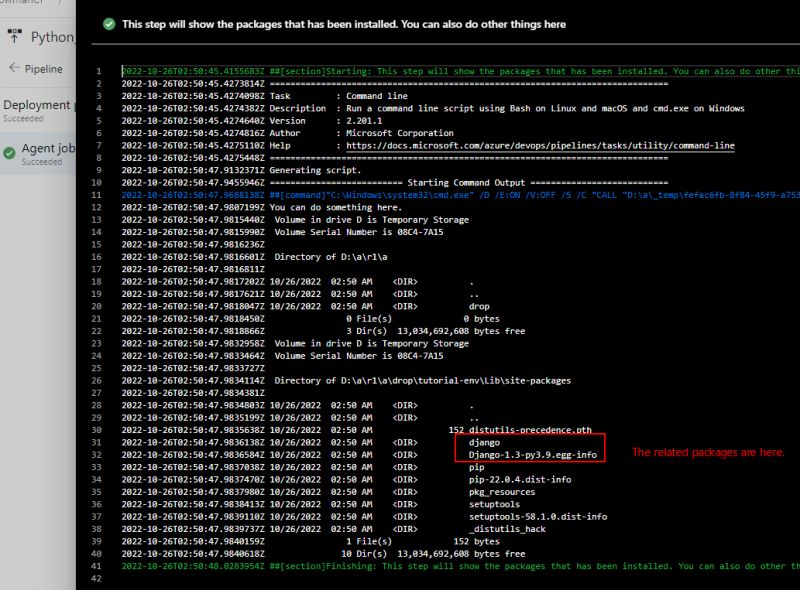Screen dimensions: 800x590
Task: Click line number 1 in the log
Action: tap(96, 70)
